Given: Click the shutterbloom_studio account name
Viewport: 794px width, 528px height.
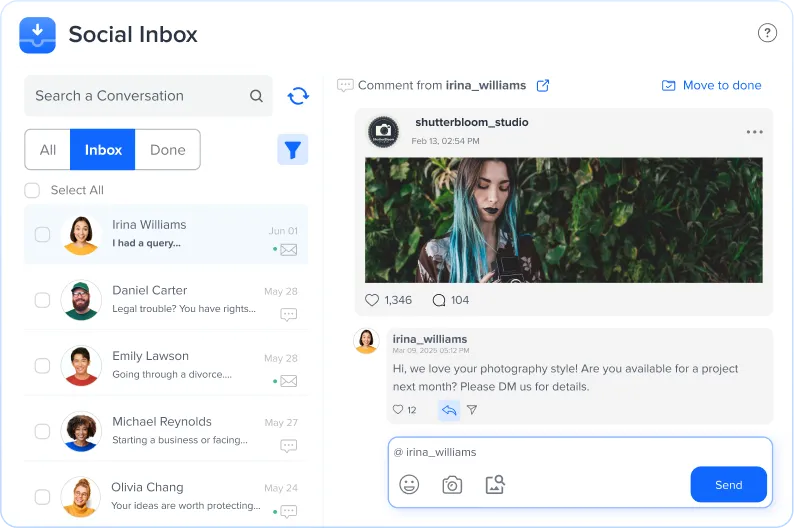Looking at the screenshot, I should [471, 122].
